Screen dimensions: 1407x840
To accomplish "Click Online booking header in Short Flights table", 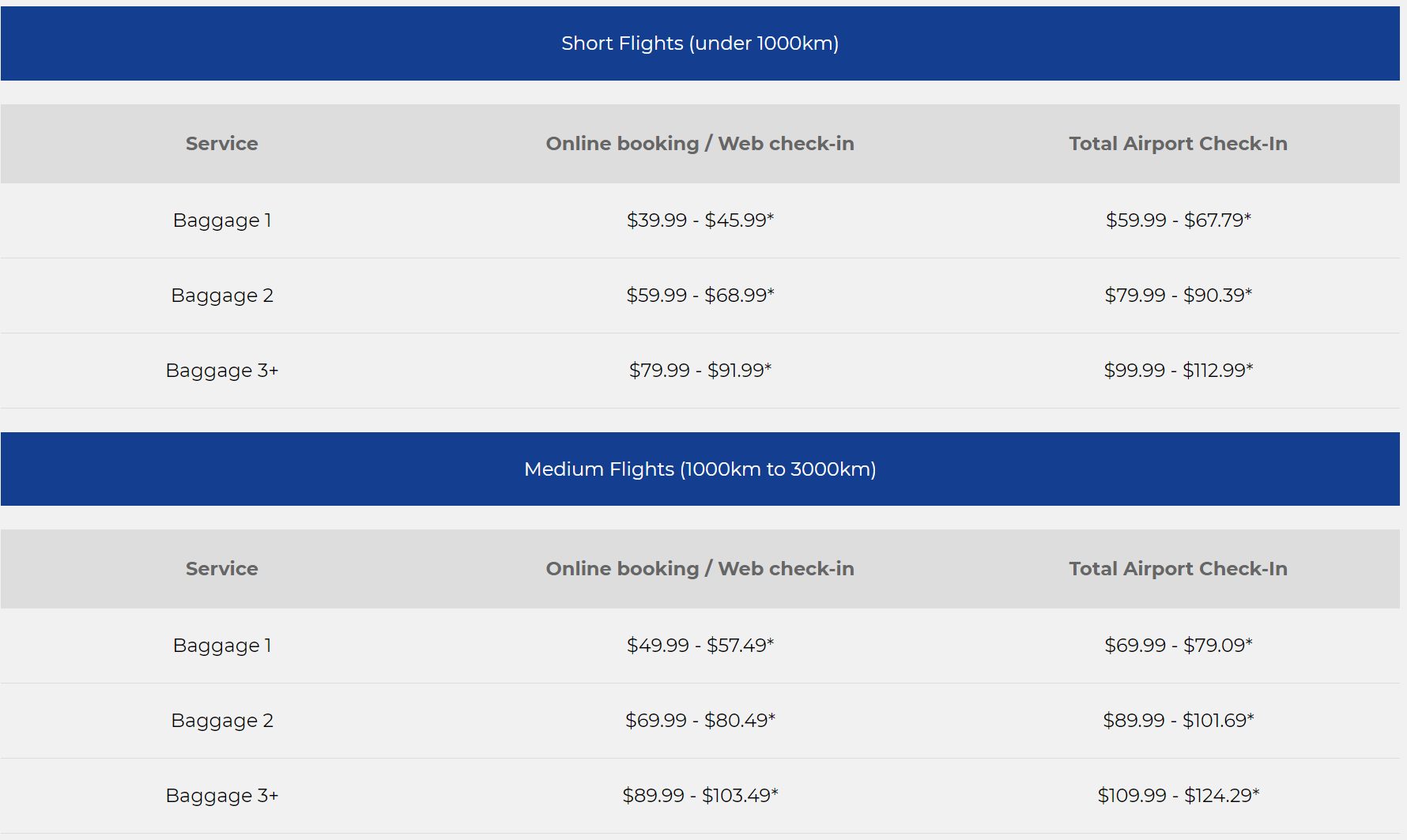I will click(700, 144).
